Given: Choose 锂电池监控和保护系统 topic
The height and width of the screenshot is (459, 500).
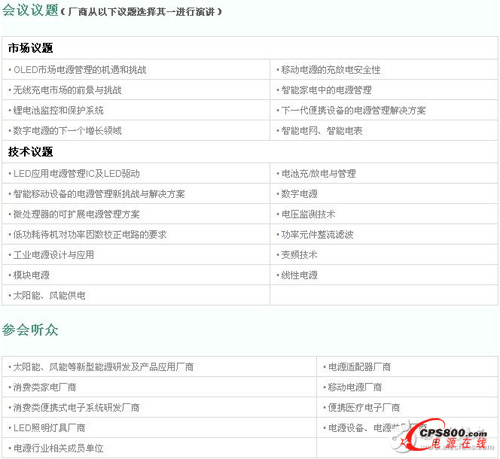Looking at the screenshot, I should coord(58,110).
